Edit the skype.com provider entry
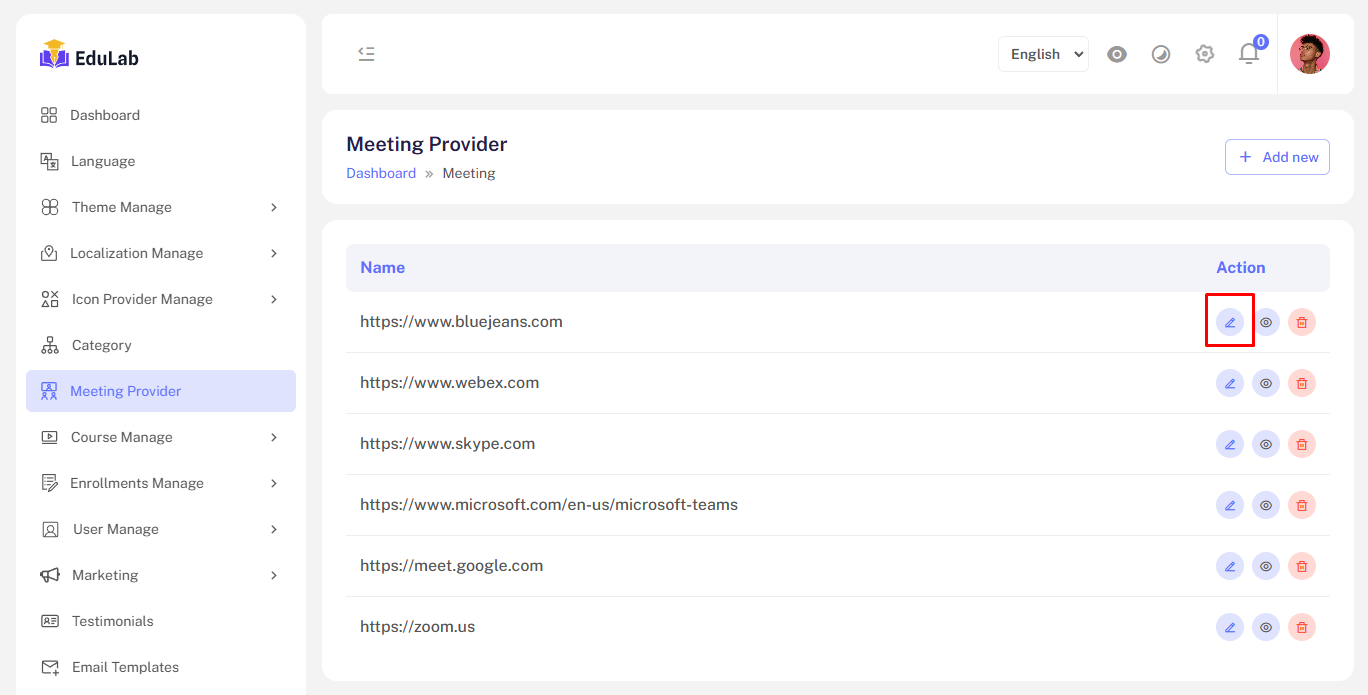Viewport: 1368px width, 695px height. (x=1230, y=444)
